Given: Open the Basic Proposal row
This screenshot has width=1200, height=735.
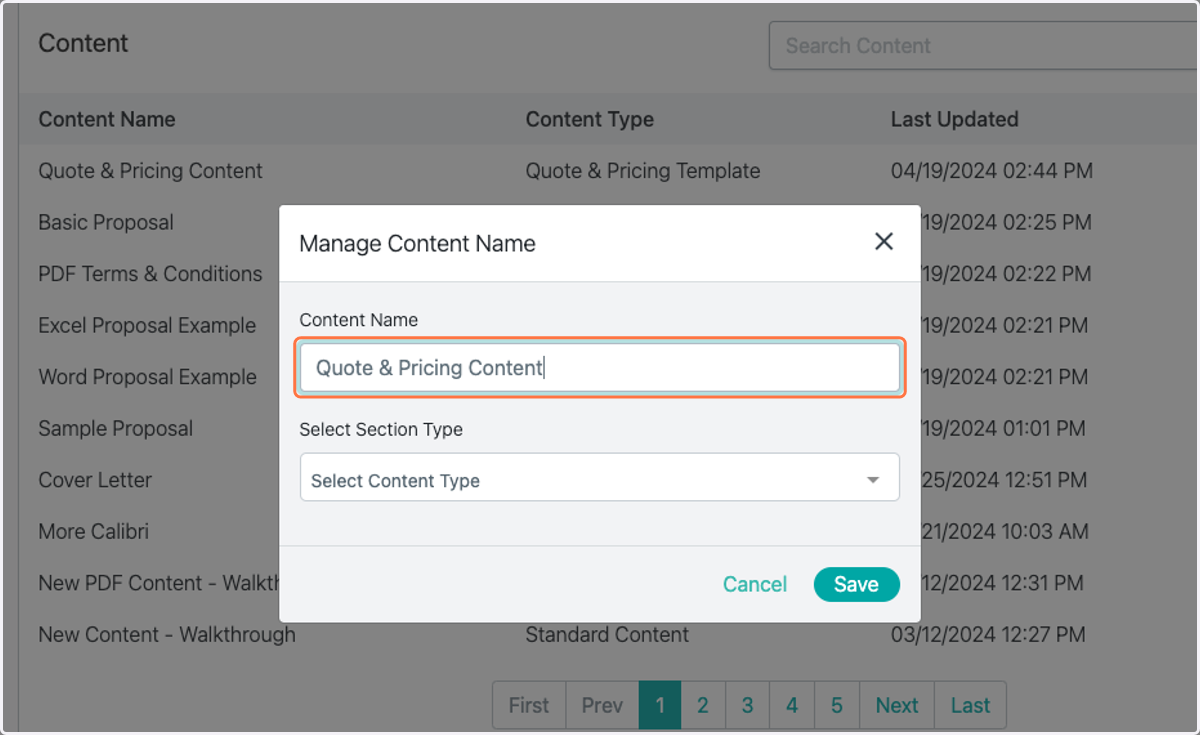Looking at the screenshot, I should coord(106,222).
